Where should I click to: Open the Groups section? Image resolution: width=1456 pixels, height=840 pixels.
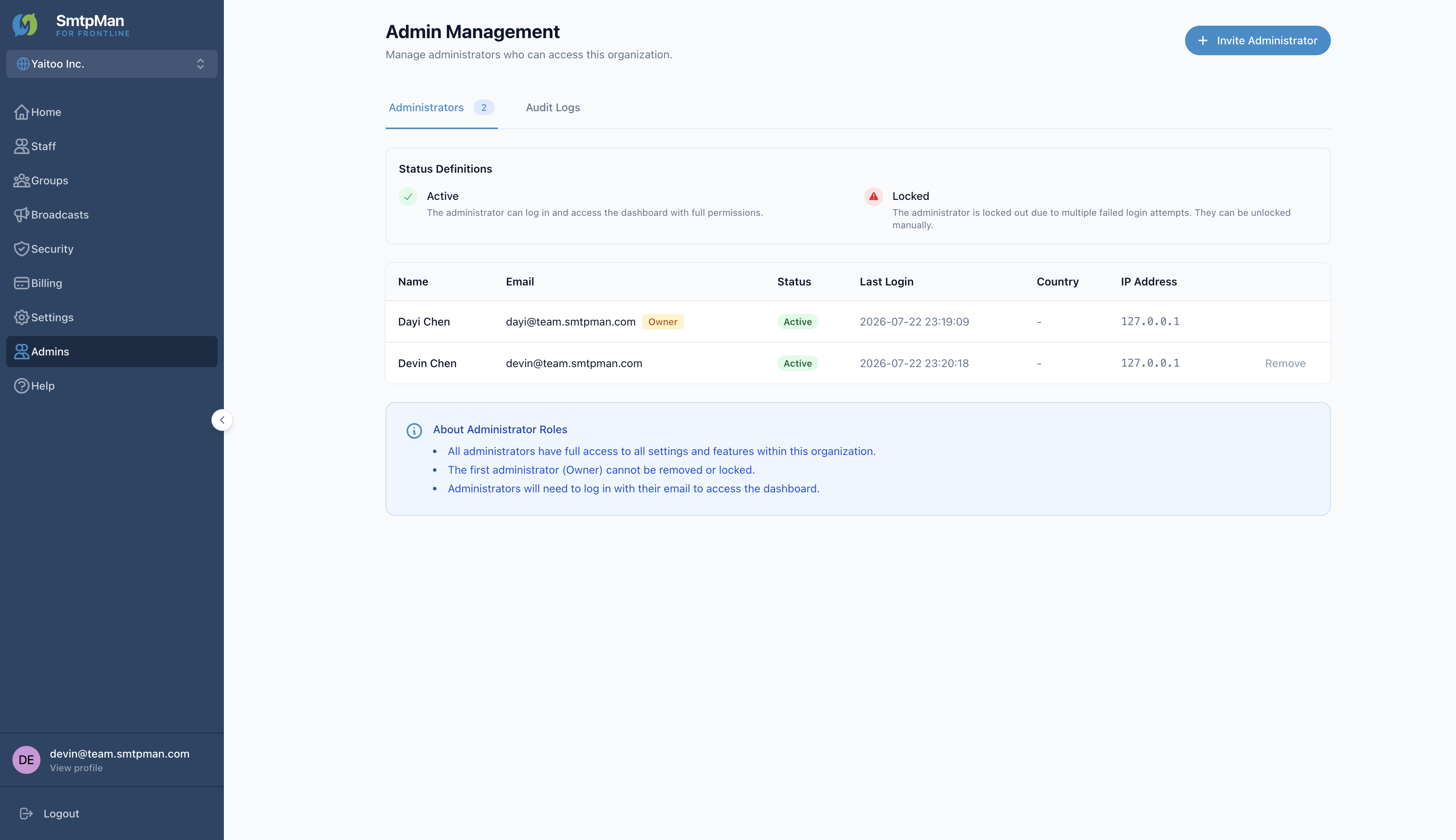coord(112,180)
